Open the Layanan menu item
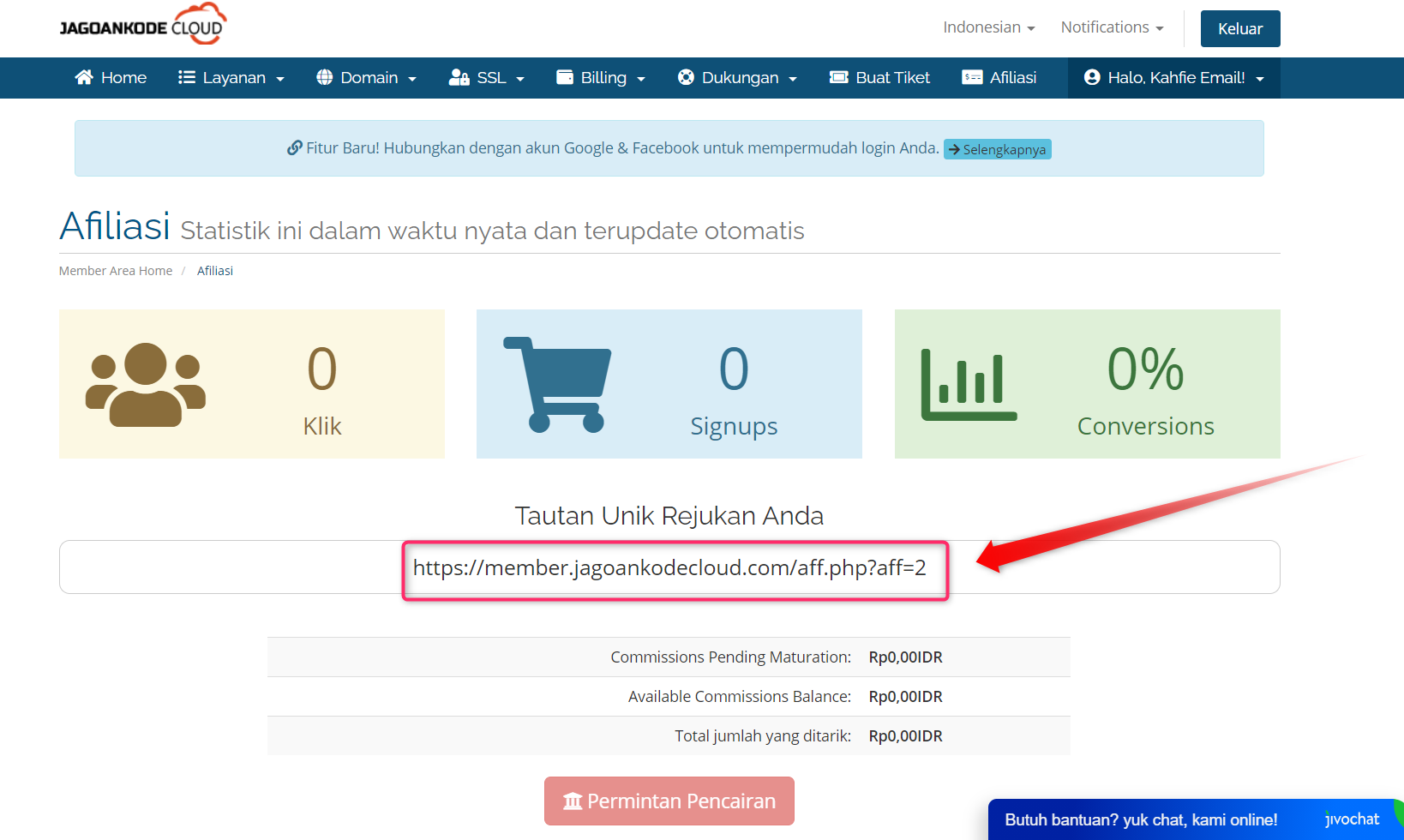This screenshot has width=1404, height=840. point(231,77)
